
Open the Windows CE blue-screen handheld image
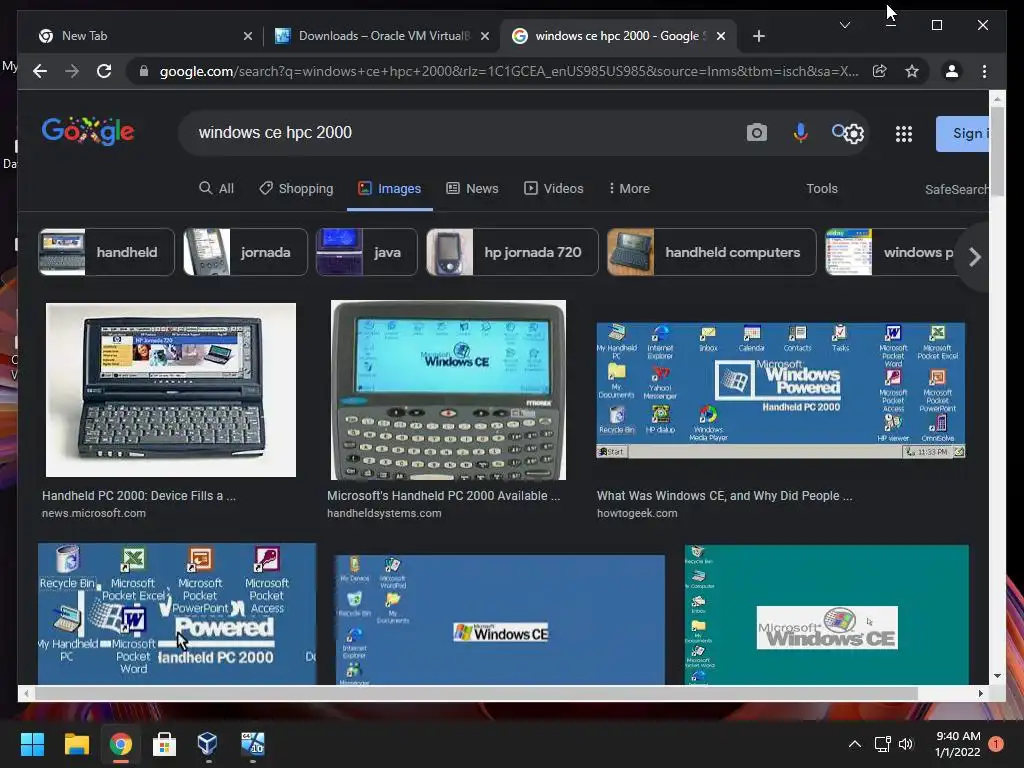coord(448,390)
